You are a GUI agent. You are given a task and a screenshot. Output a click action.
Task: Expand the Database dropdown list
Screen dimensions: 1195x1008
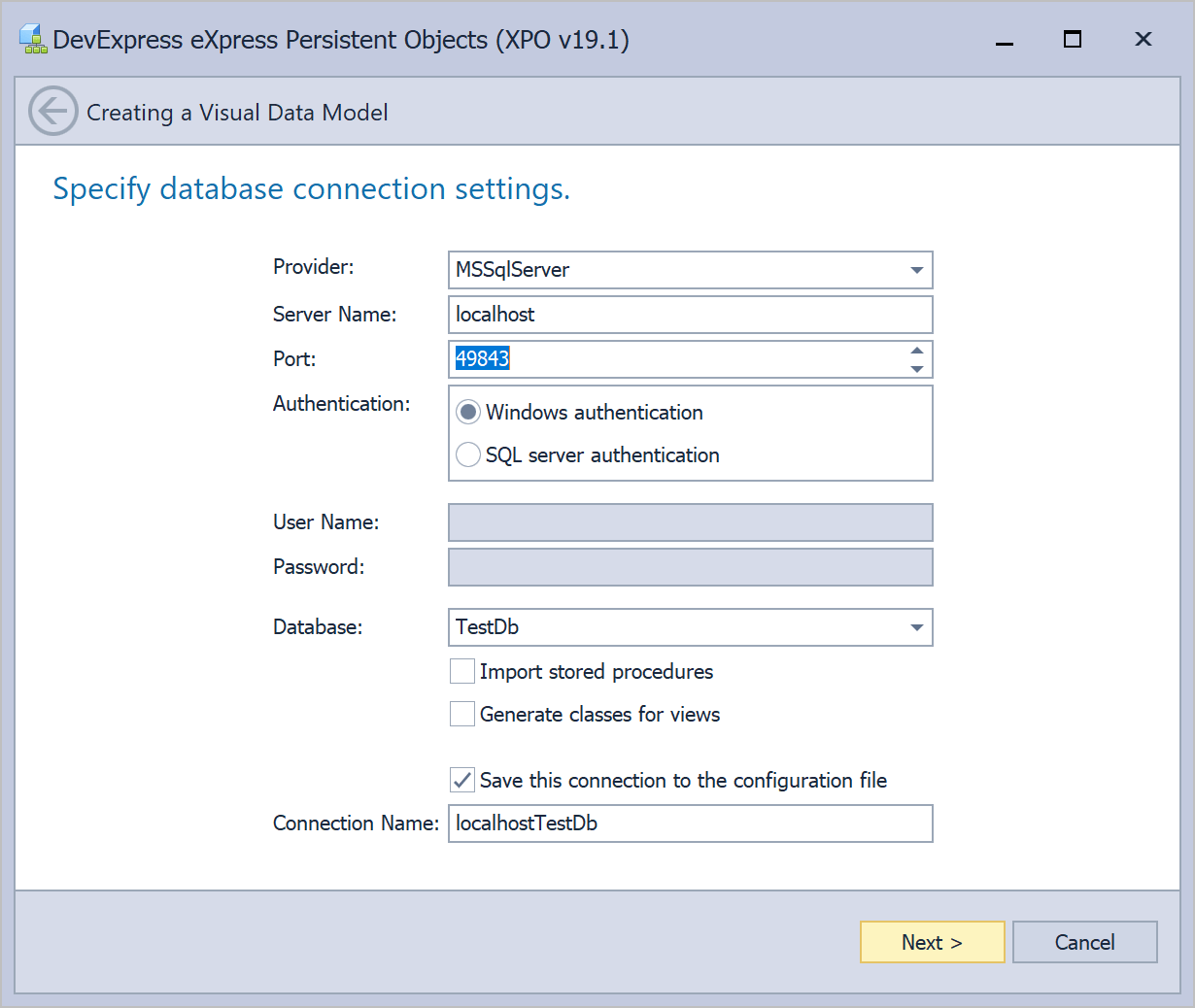916,627
